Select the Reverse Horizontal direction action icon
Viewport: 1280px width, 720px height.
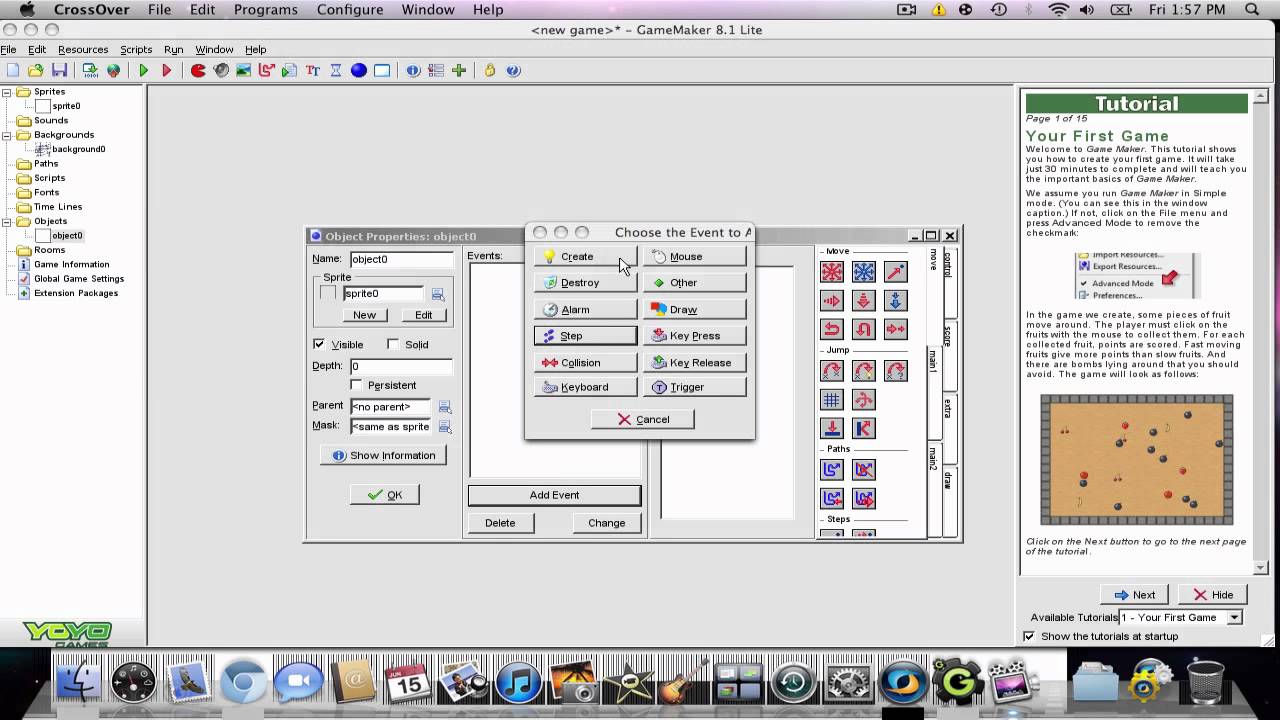pyautogui.click(x=831, y=328)
